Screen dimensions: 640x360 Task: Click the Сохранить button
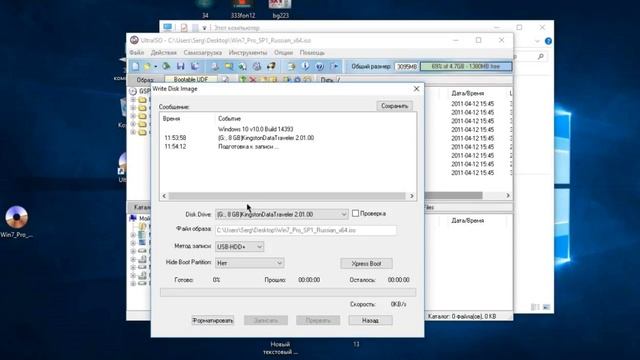coord(394,106)
